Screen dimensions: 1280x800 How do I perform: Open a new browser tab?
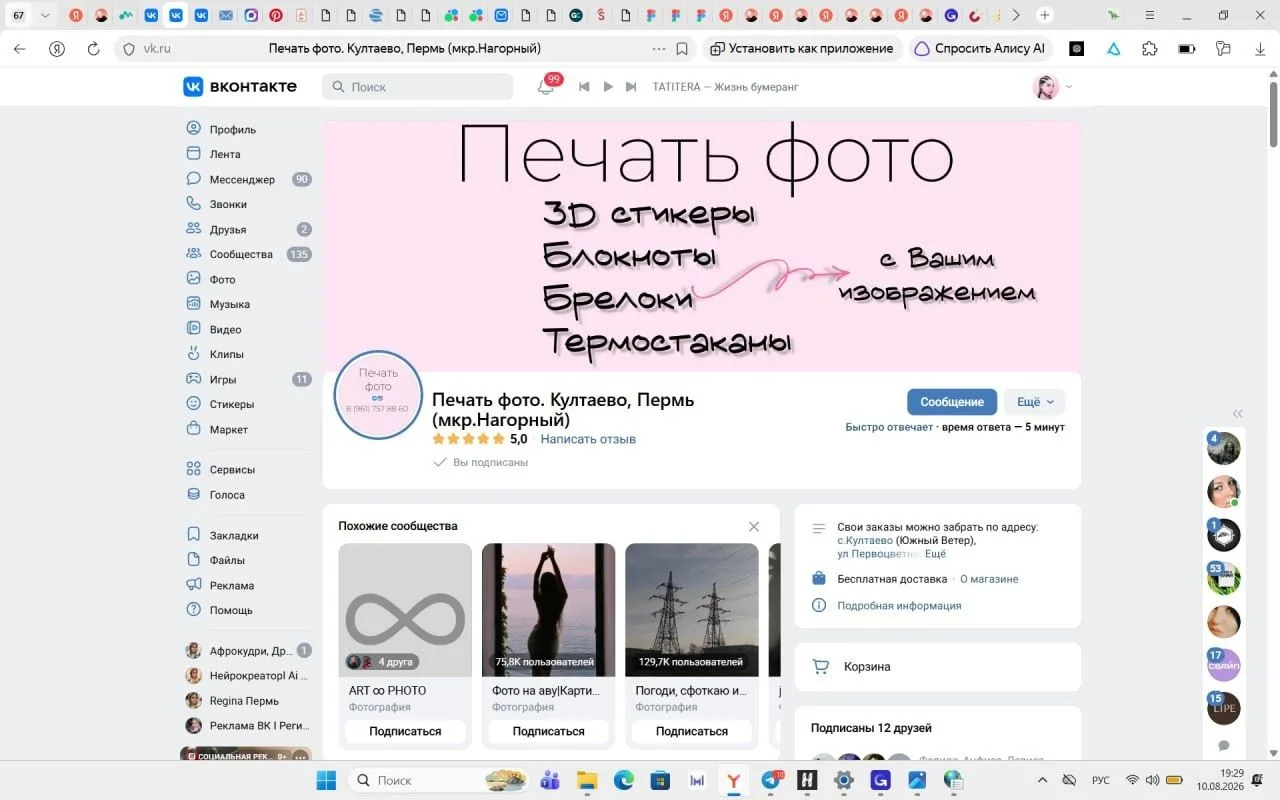(1045, 15)
